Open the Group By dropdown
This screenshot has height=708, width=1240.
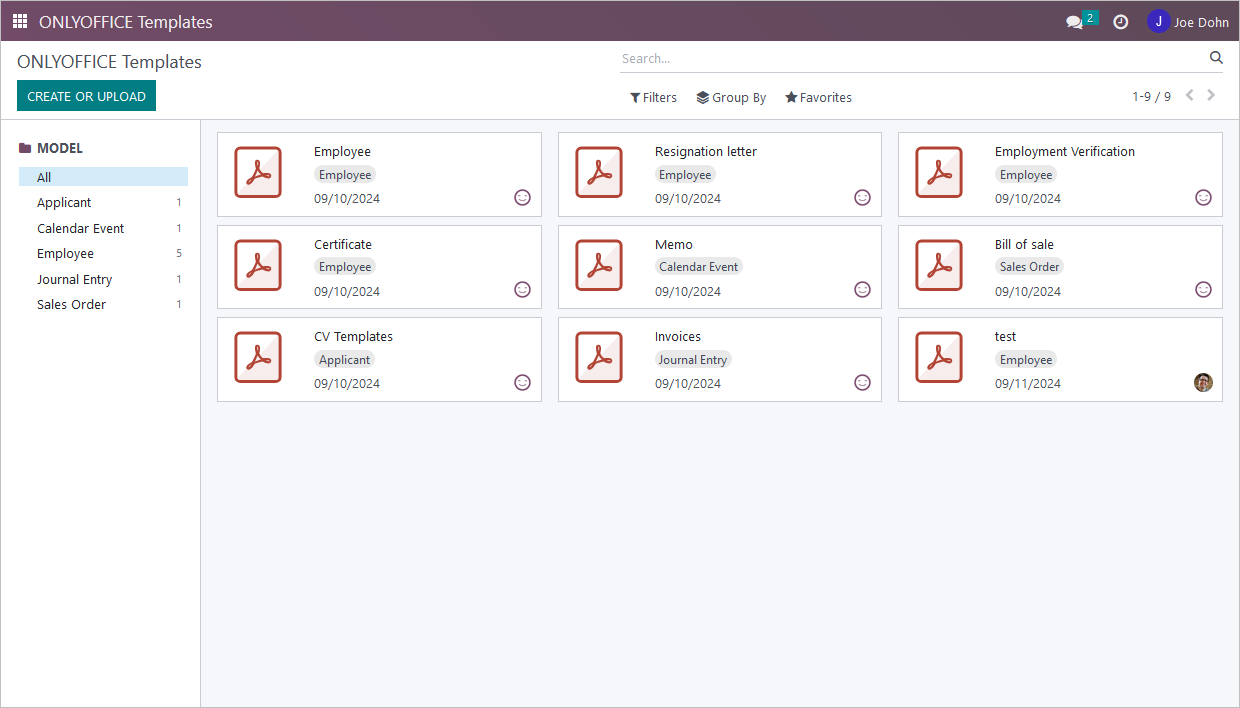coord(731,97)
